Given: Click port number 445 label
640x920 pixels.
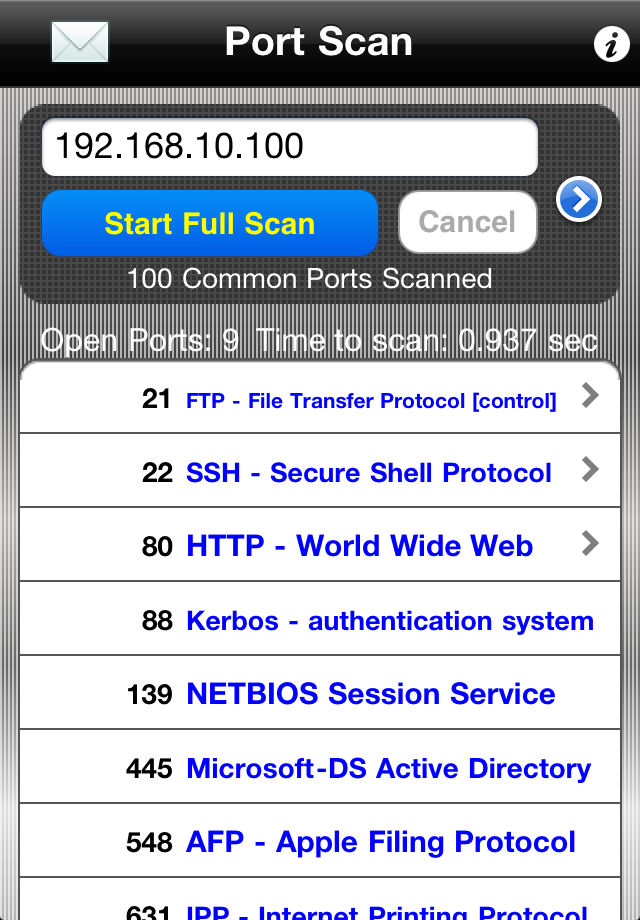Looking at the screenshot, I should [x=149, y=768].
